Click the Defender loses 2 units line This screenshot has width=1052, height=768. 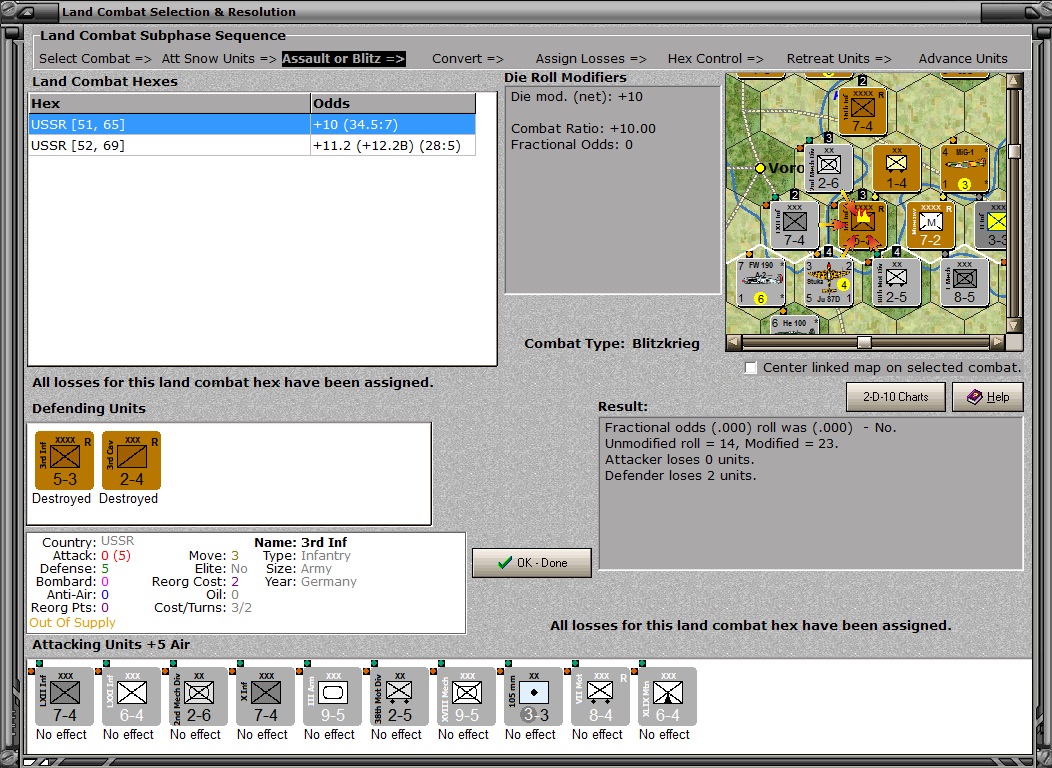click(680, 476)
